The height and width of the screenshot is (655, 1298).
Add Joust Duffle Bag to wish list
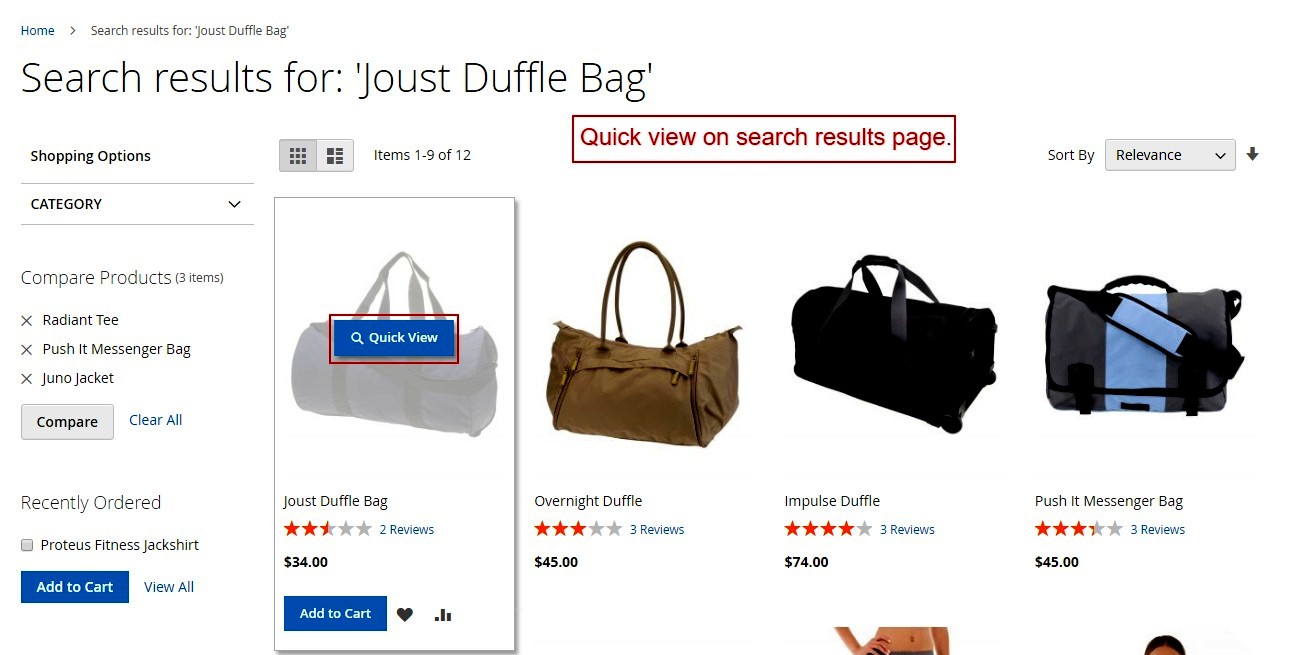[404, 615]
